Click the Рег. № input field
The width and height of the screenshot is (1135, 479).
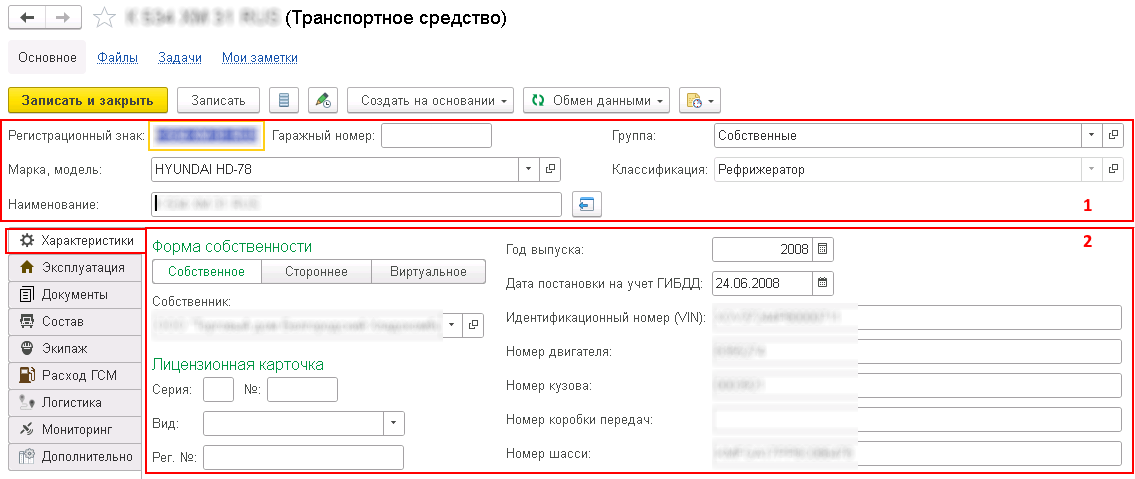click(303, 457)
